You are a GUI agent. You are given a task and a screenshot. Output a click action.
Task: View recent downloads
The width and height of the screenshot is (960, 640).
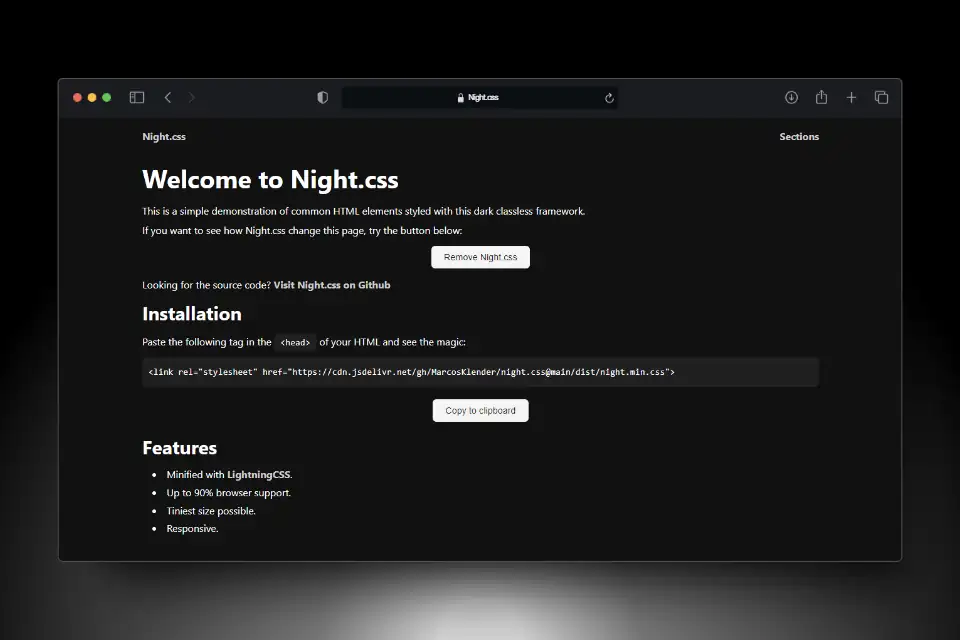click(x=791, y=97)
